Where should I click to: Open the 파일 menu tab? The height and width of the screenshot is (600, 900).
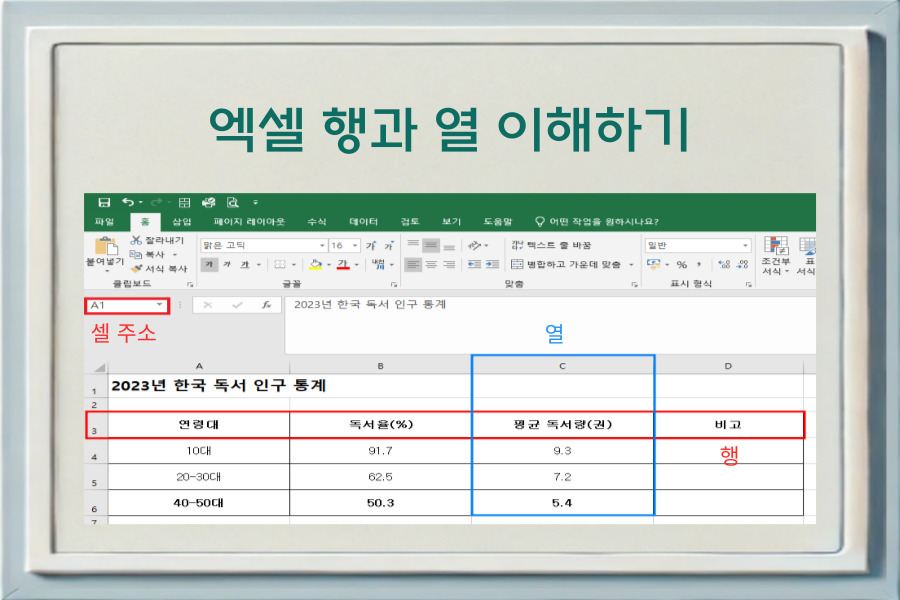tap(104, 222)
